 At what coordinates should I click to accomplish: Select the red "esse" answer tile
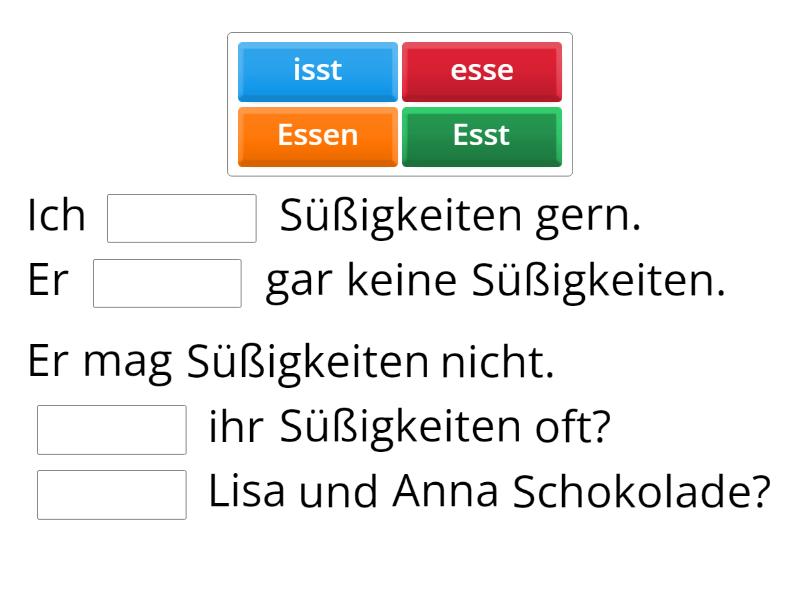pos(482,70)
